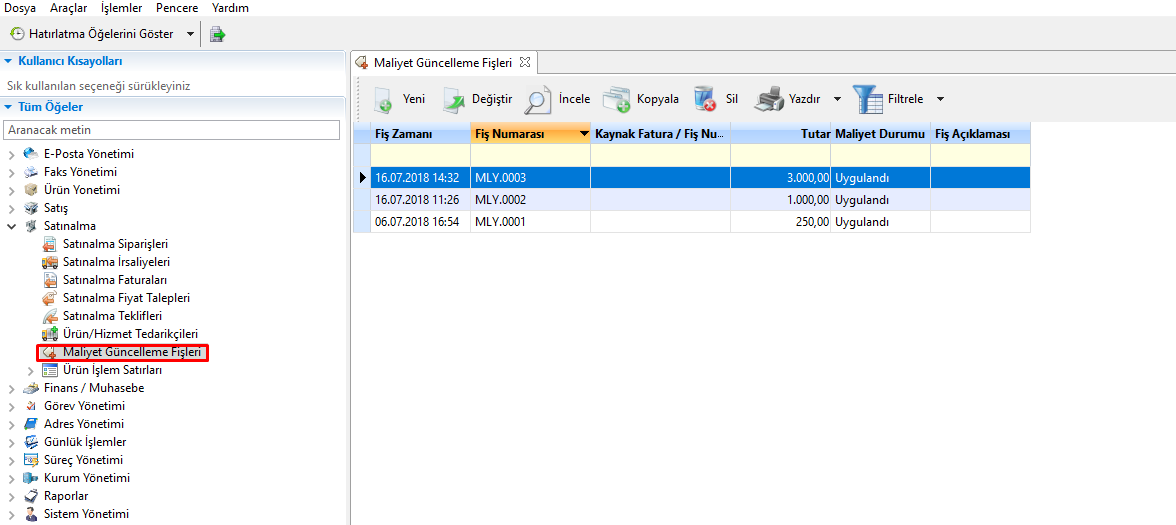Click the Yeni (New) toolbar icon
The height and width of the screenshot is (525, 1176).
pos(383,100)
